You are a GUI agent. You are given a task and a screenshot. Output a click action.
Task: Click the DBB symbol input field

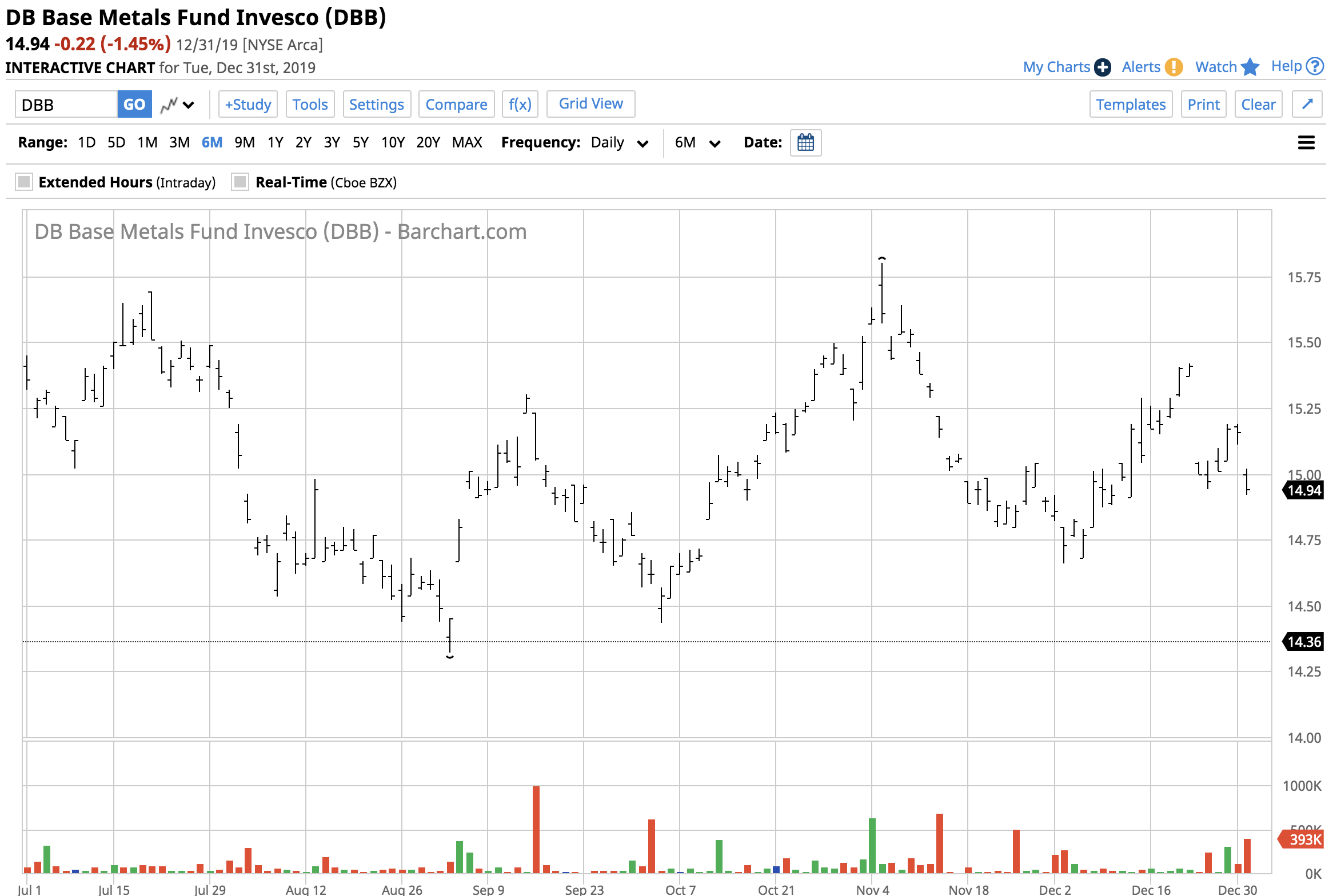click(x=66, y=105)
